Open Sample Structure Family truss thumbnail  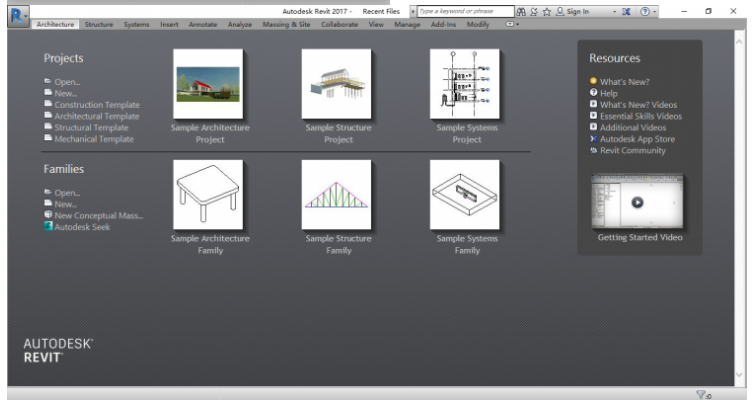coord(337,195)
